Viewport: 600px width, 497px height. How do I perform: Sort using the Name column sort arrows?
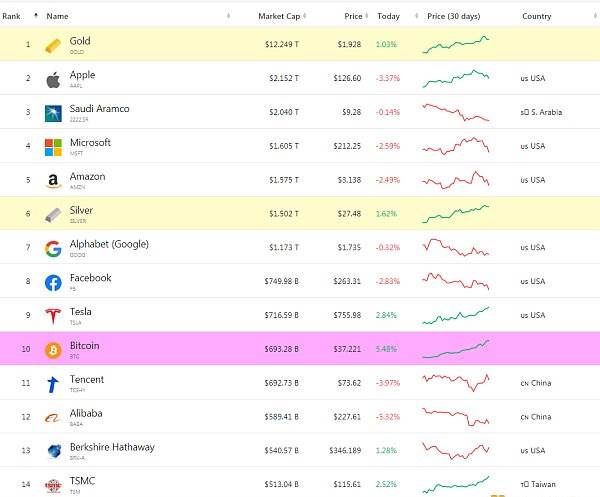[x=228, y=16]
